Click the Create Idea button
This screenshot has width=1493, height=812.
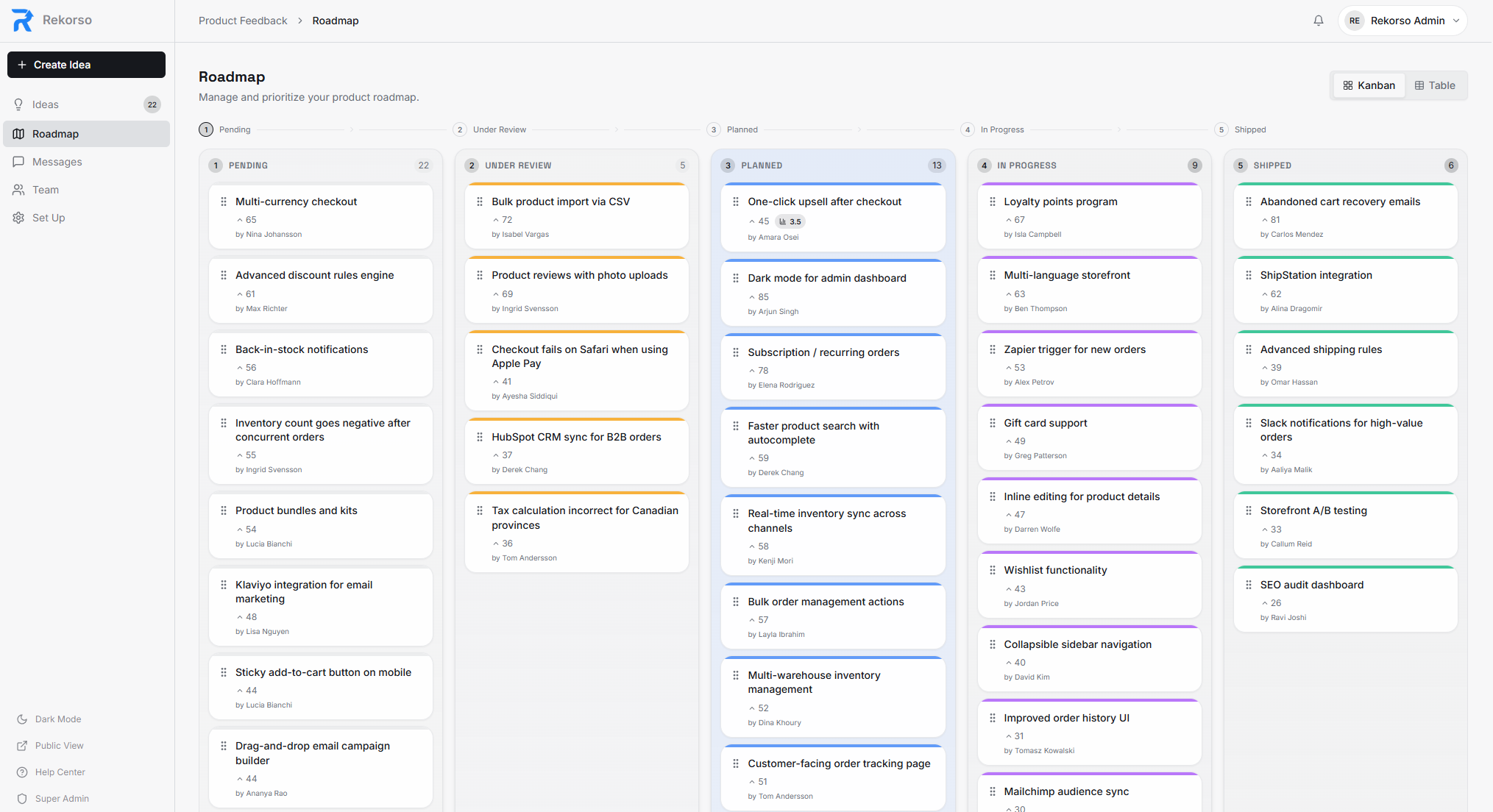click(85, 65)
